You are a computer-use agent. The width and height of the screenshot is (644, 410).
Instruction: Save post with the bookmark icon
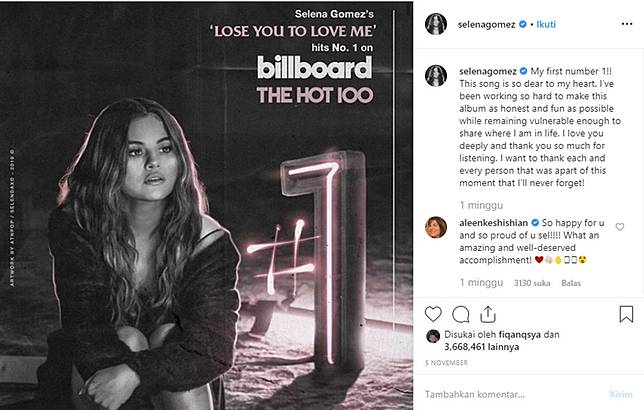tap(627, 313)
